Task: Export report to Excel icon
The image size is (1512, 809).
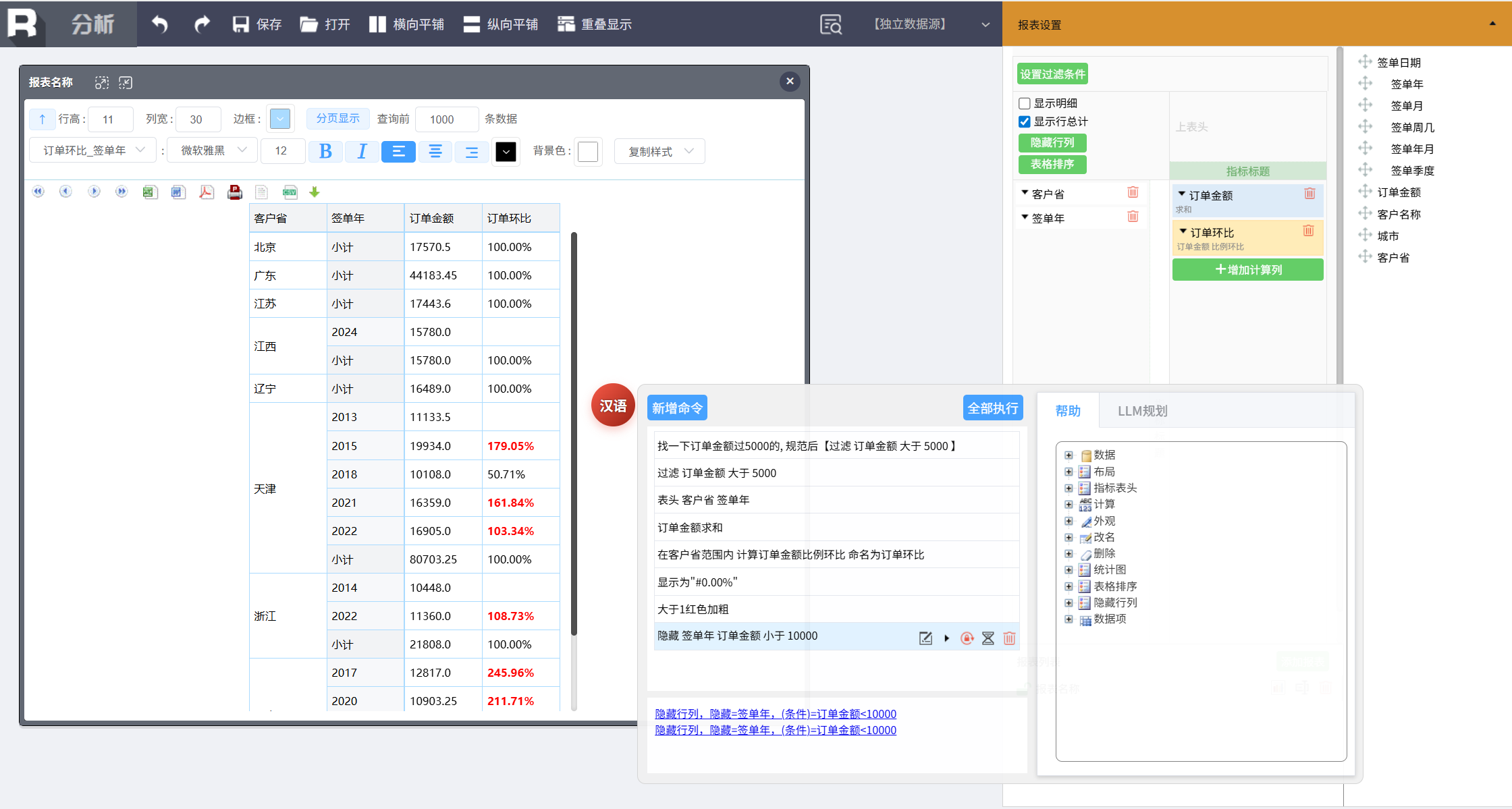Action: coord(150,192)
